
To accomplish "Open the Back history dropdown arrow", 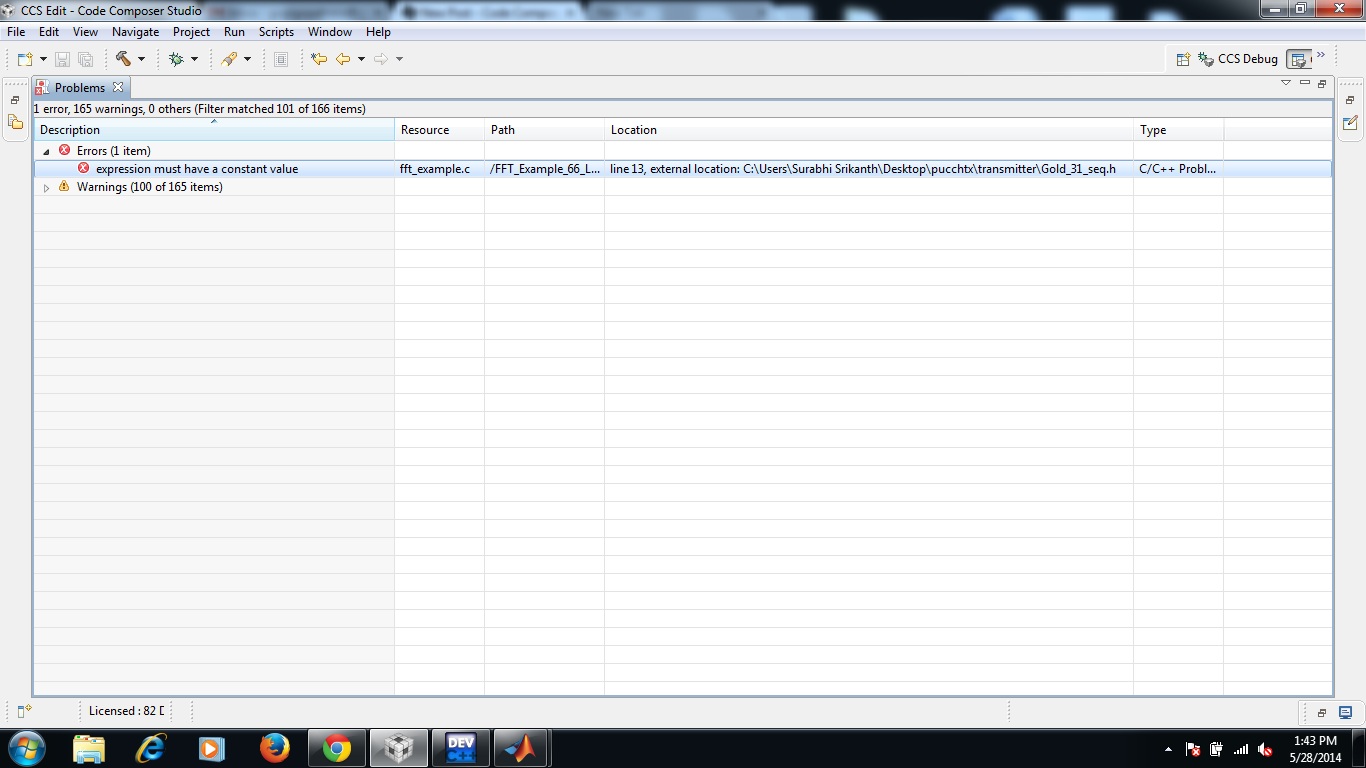I will tap(361, 59).
